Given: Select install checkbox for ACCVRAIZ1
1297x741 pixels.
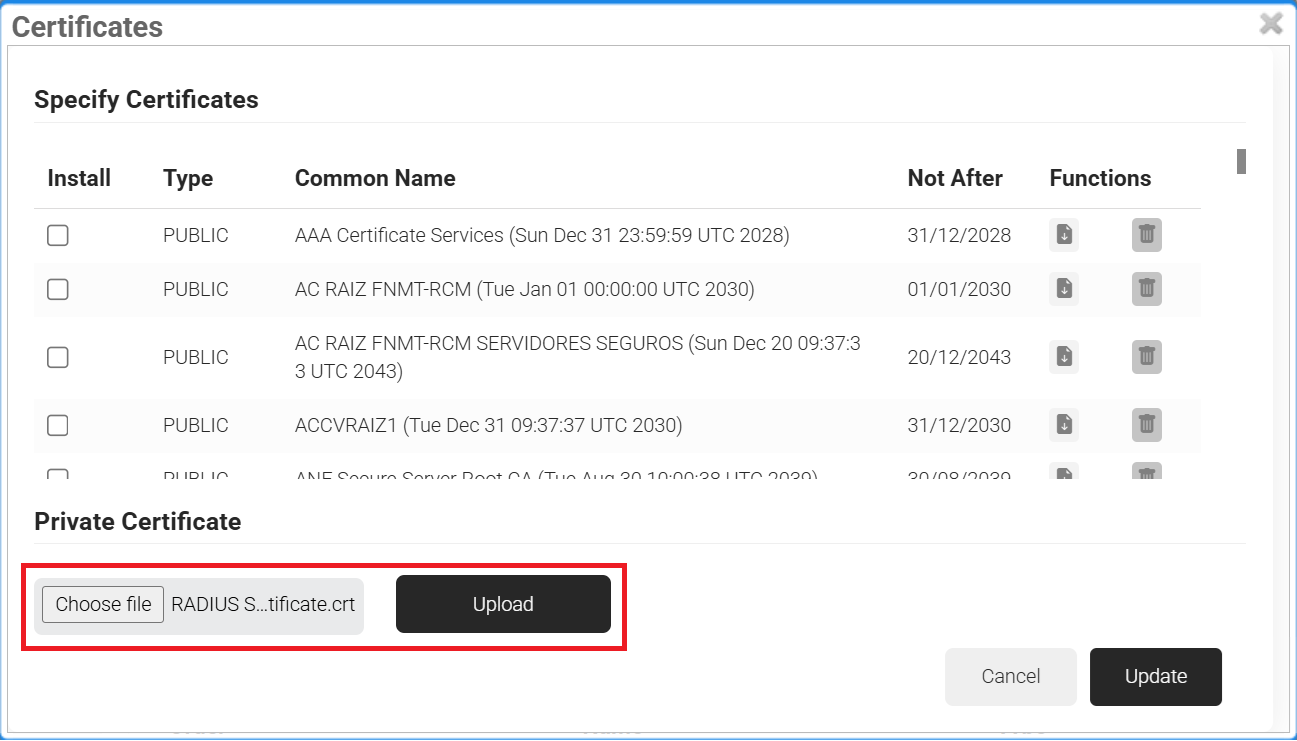Looking at the screenshot, I should (58, 425).
